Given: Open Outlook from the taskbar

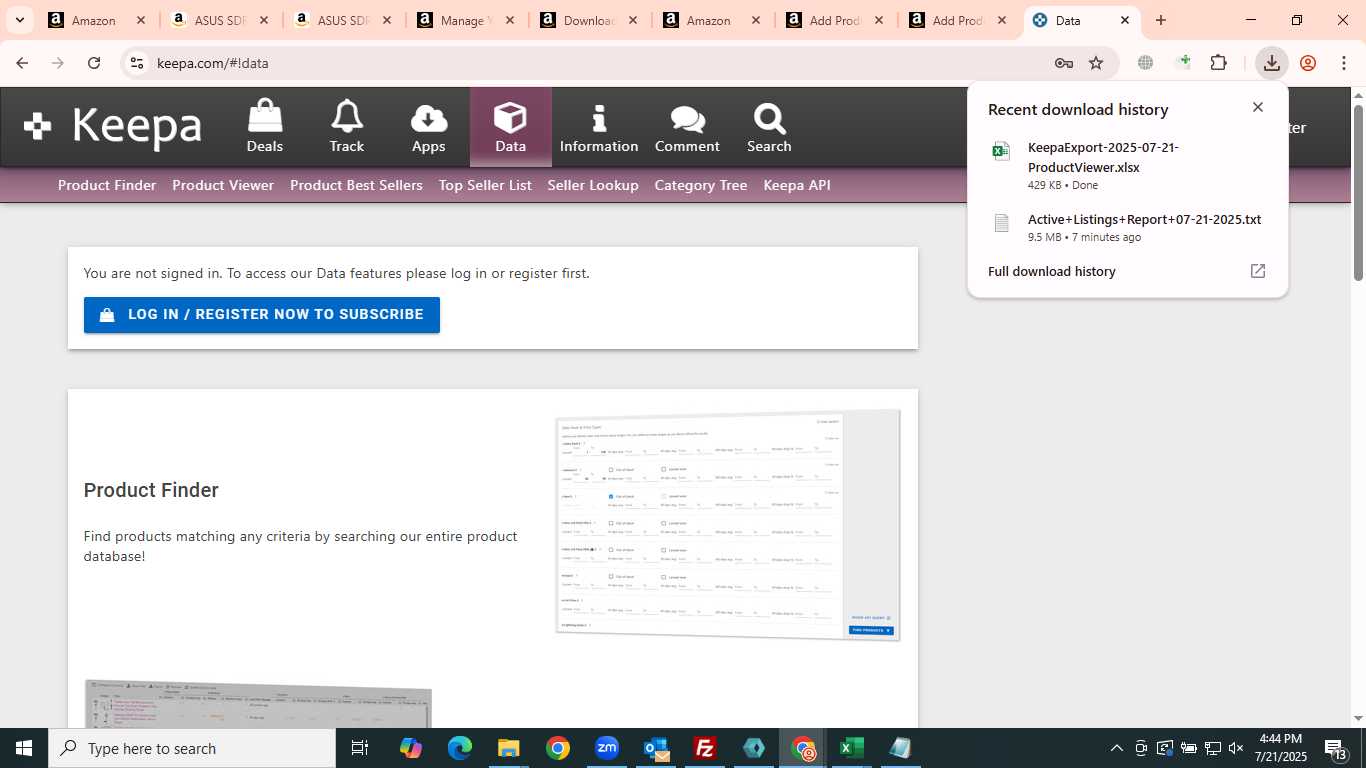Looking at the screenshot, I should coord(656,748).
